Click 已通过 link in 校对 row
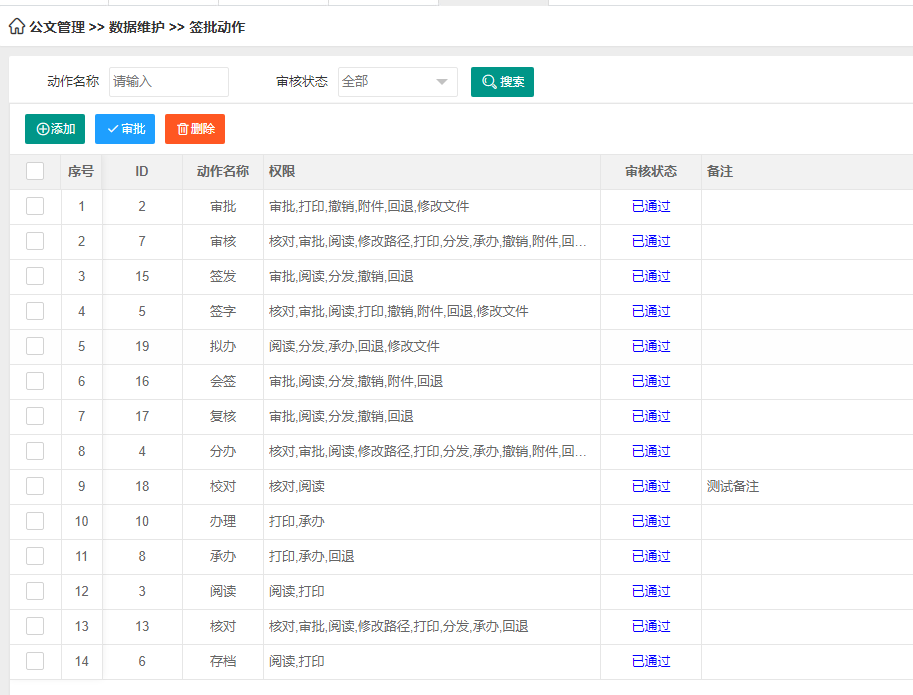Viewport: 913px width, 695px height. tap(651, 486)
